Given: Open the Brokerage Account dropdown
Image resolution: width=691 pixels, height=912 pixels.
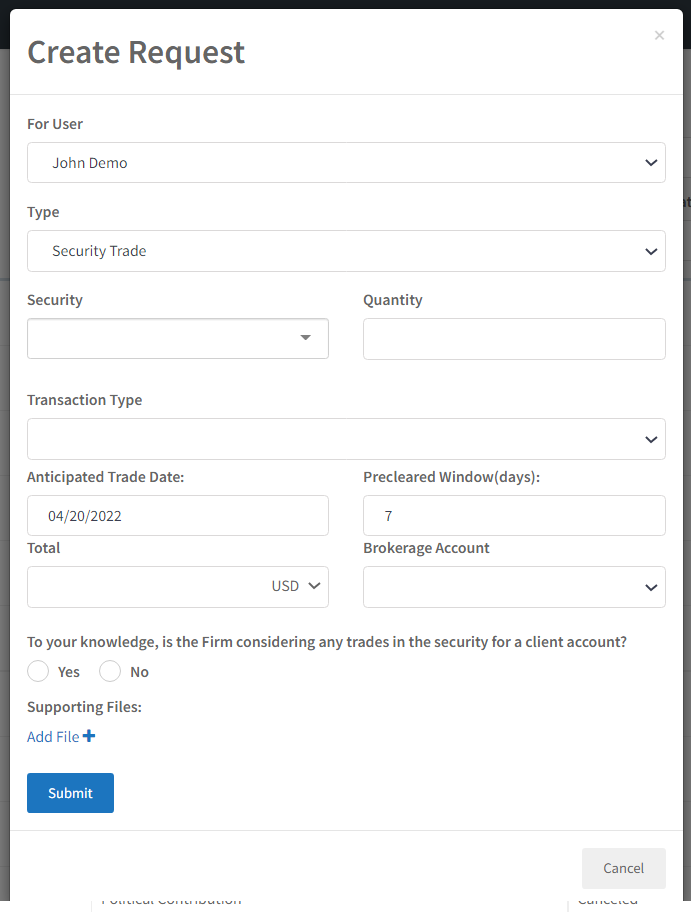Looking at the screenshot, I should [x=514, y=587].
